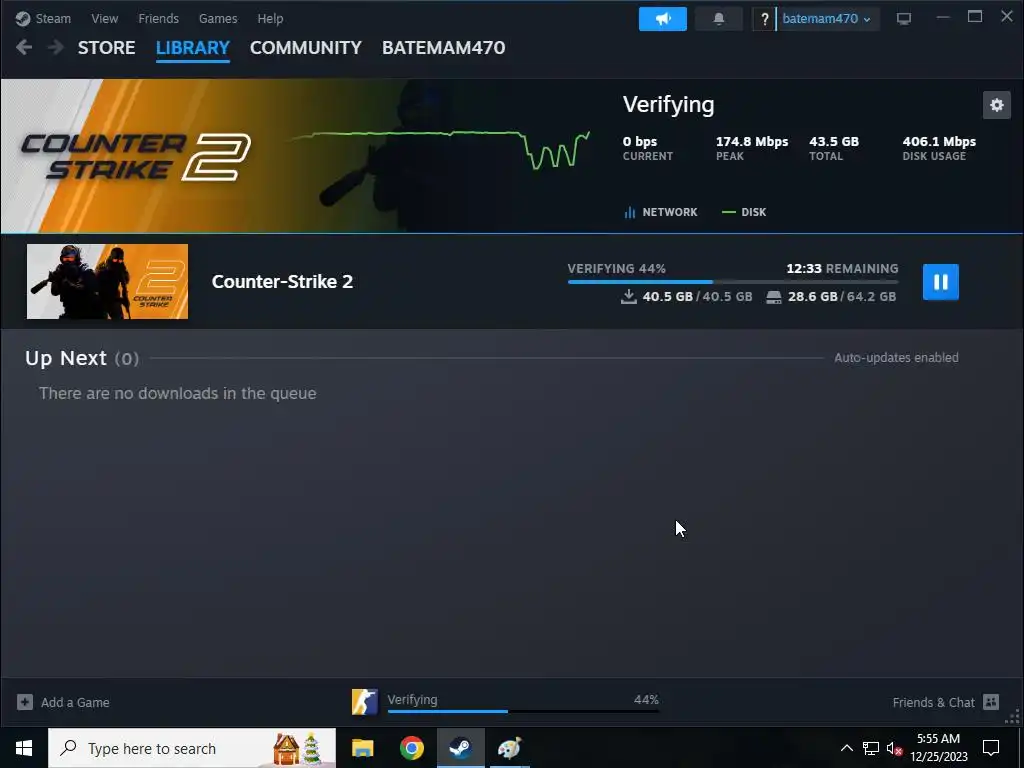Open downloads settings gear
The image size is (1024, 768).
pyautogui.click(x=997, y=105)
